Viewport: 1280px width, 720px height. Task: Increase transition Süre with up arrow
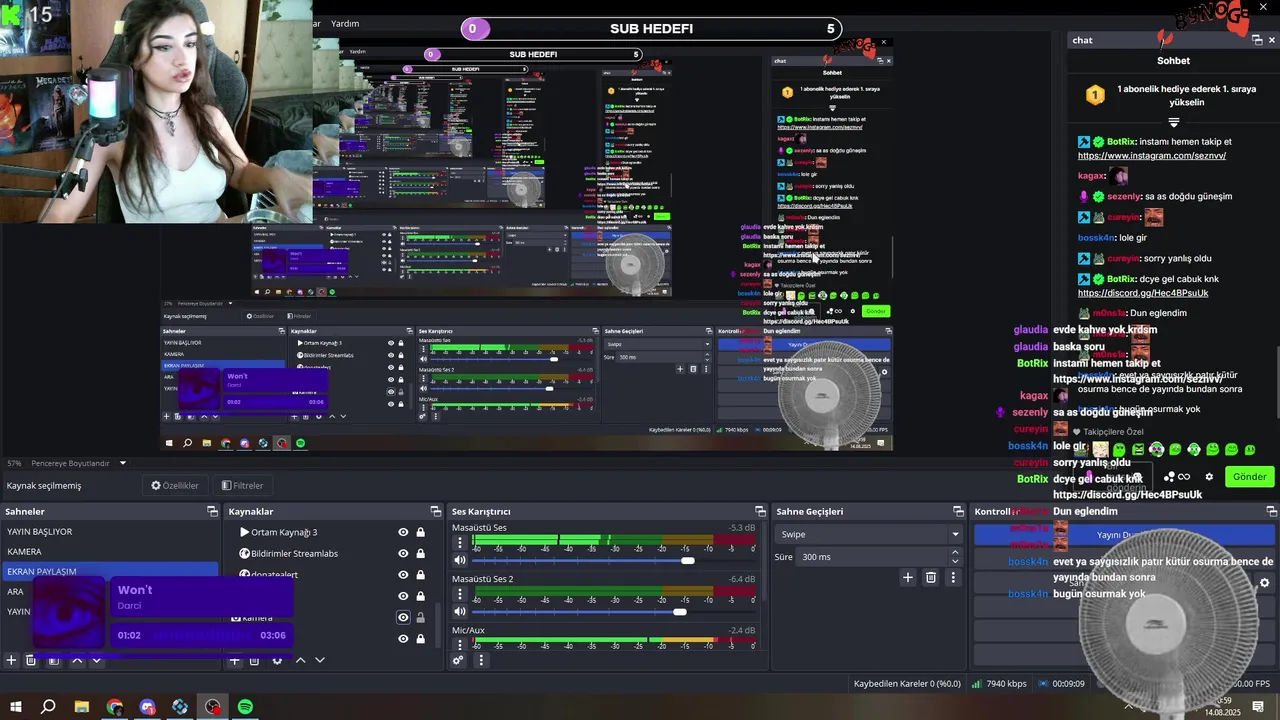tap(954, 552)
